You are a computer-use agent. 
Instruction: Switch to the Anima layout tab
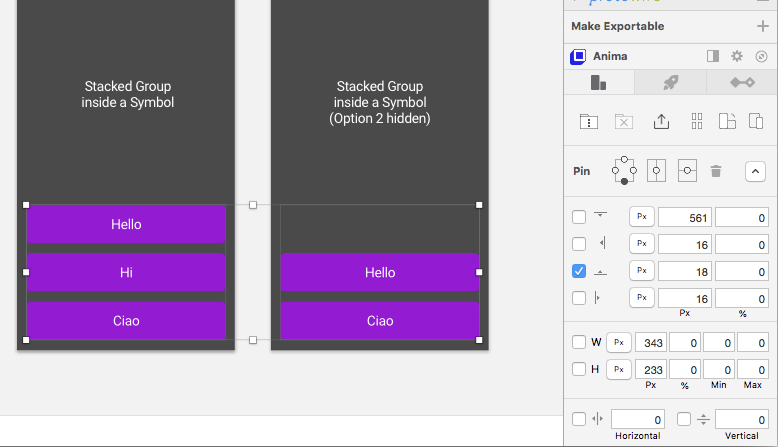tap(599, 83)
